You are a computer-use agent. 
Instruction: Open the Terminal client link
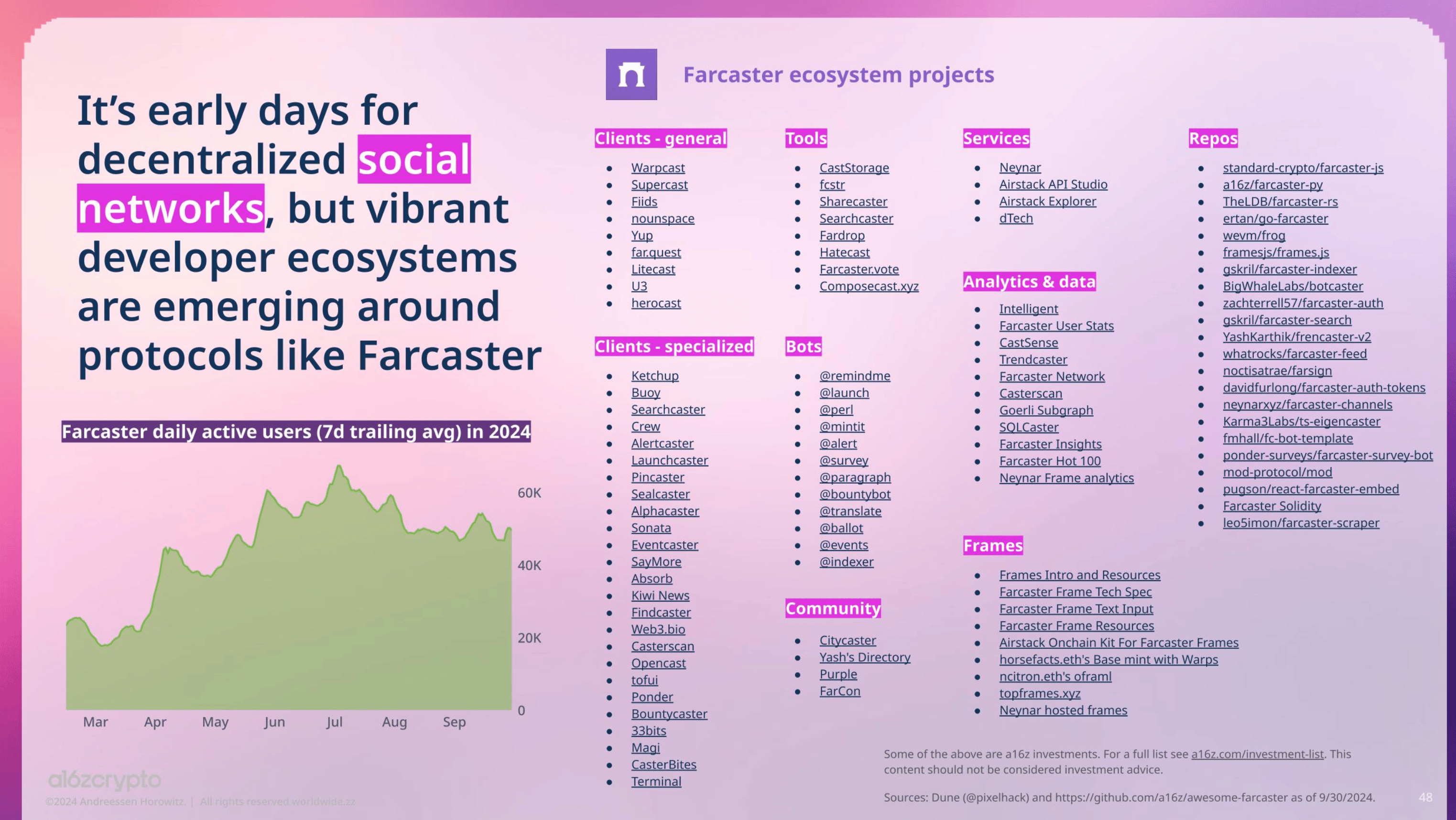(656, 782)
